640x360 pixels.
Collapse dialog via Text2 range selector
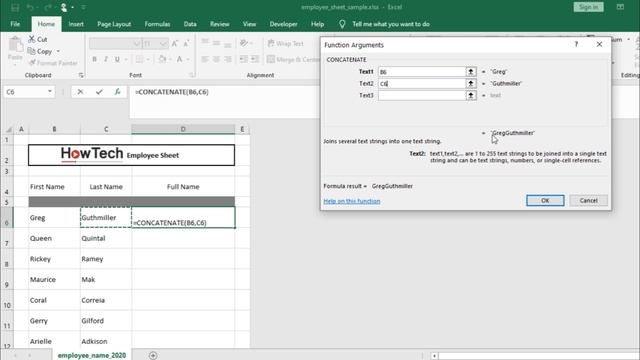pos(471,83)
